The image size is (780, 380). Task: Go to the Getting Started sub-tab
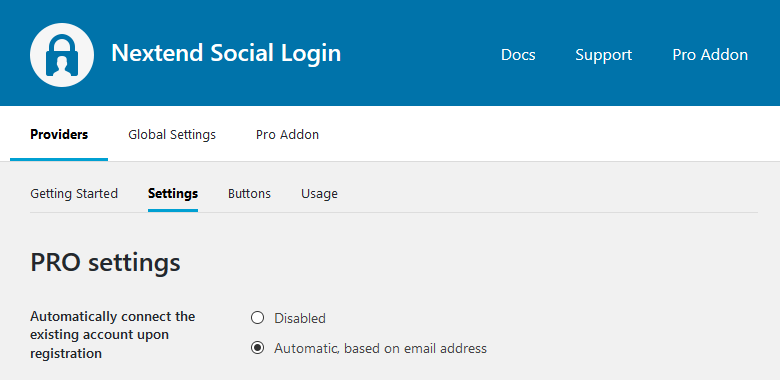pos(74,193)
